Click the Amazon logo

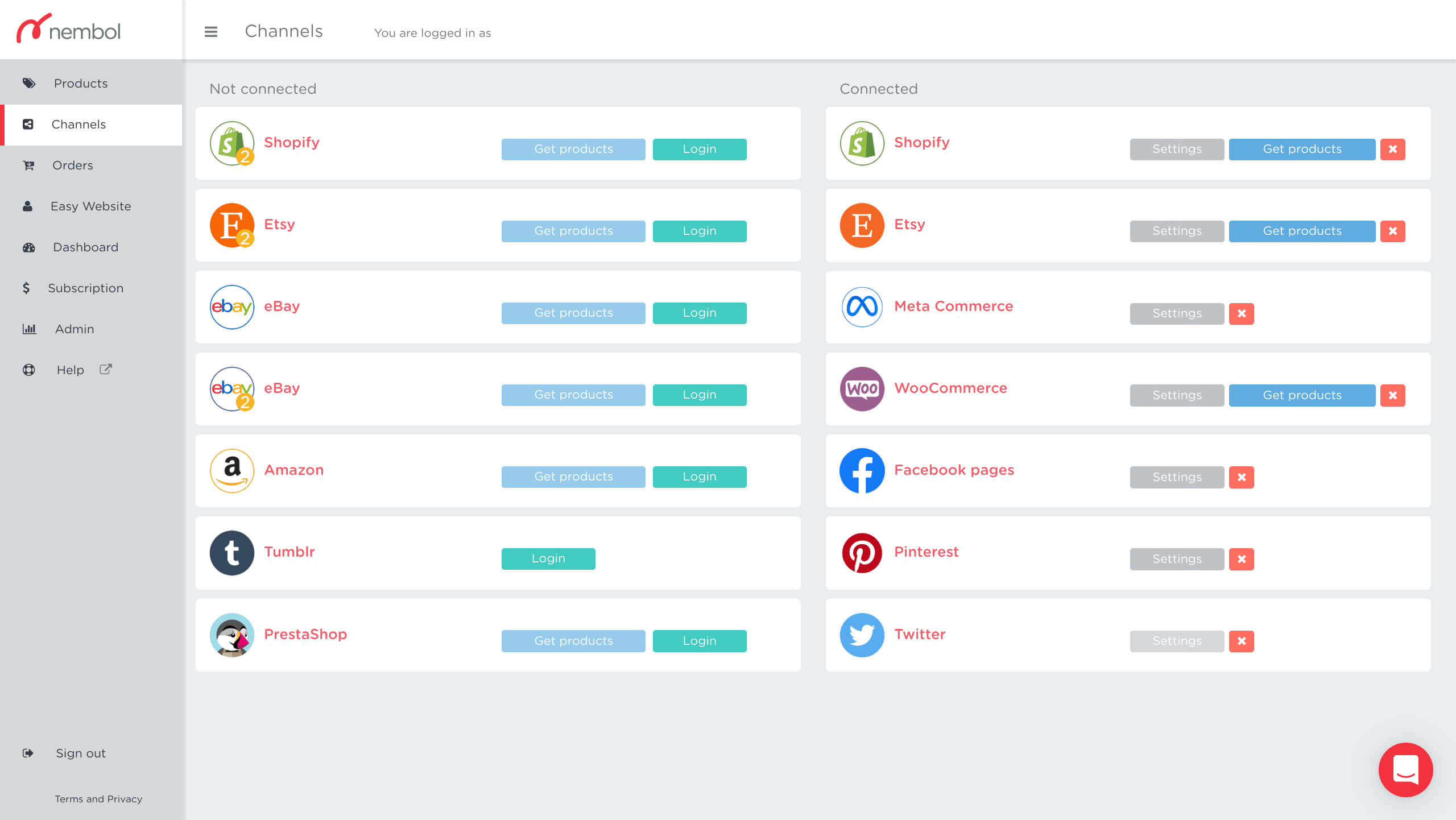[x=232, y=471]
